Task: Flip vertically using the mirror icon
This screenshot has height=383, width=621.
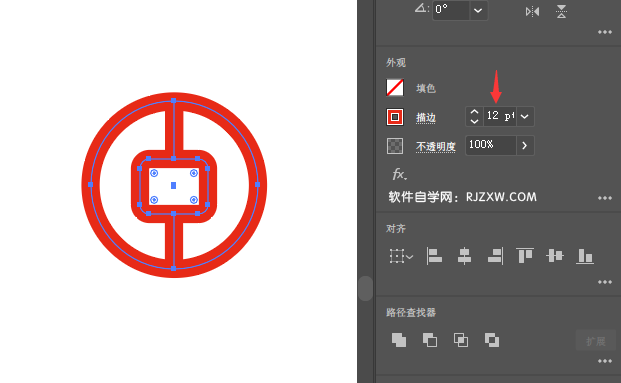Action: [561, 11]
